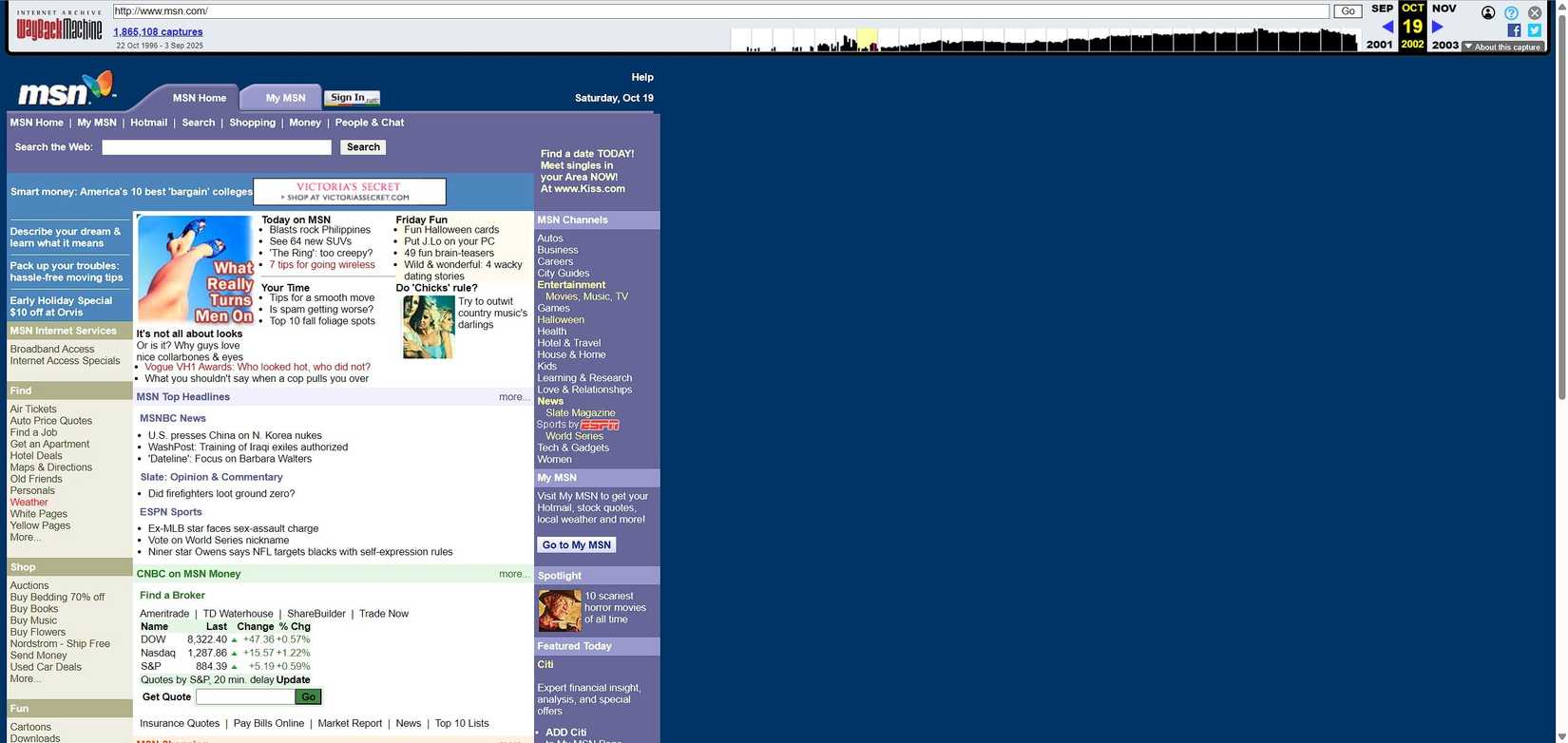Jump to NOV in the capture timeline
Screen dimensions: 1568x743
(1444, 9)
